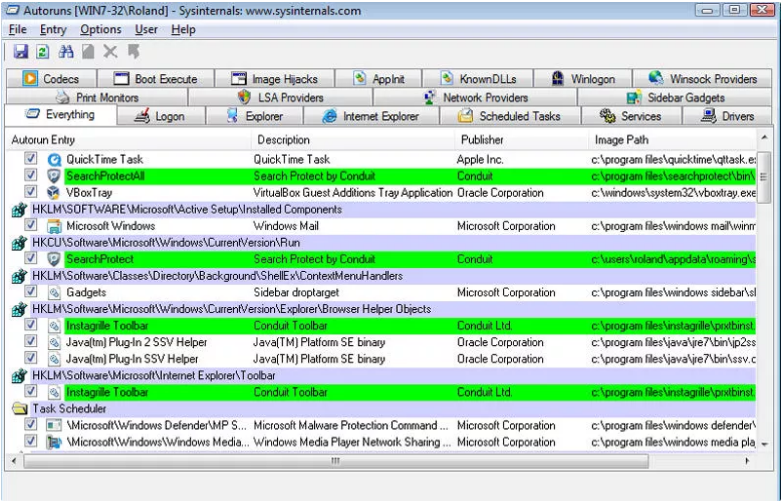Disable the SearchProtect entry checkbox
This screenshot has width=781, height=501.
(x=31, y=258)
